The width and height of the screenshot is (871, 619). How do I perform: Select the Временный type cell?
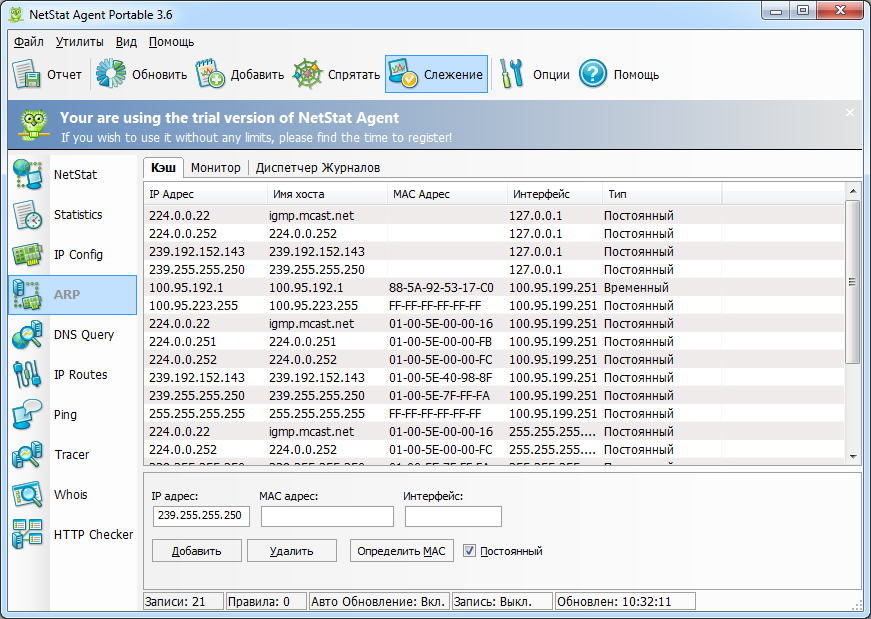pos(636,287)
